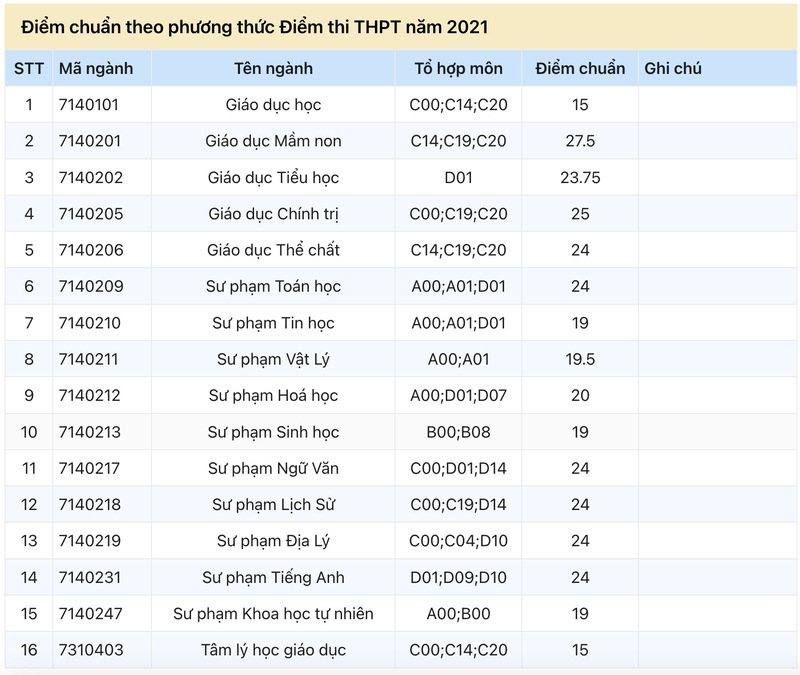Select Sư phạm Khoa học tự nhiên cell
This screenshot has height=675, width=800.
[273, 614]
